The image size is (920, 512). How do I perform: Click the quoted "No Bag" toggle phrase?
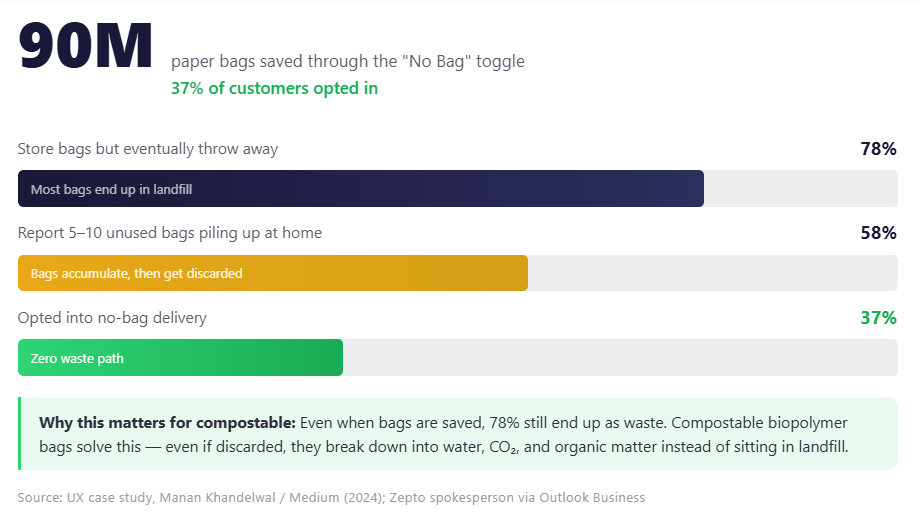pyautogui.click(x=432, y=61)
